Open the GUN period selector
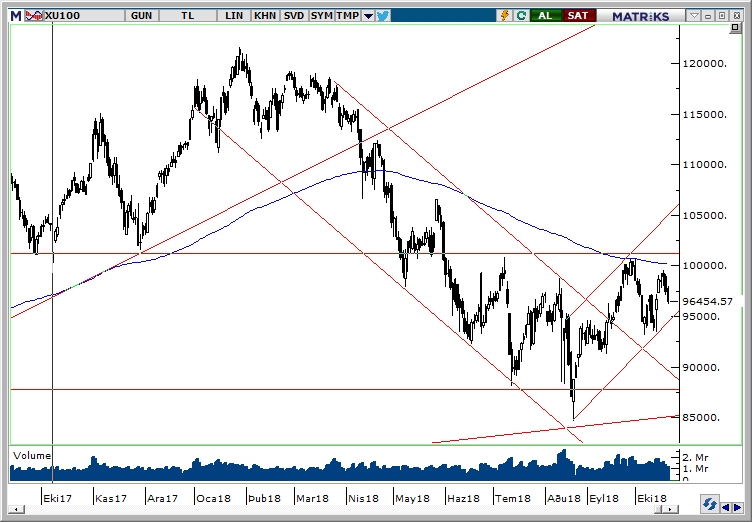Viewport: 752px width, 522px height. (x=141, y=16)
